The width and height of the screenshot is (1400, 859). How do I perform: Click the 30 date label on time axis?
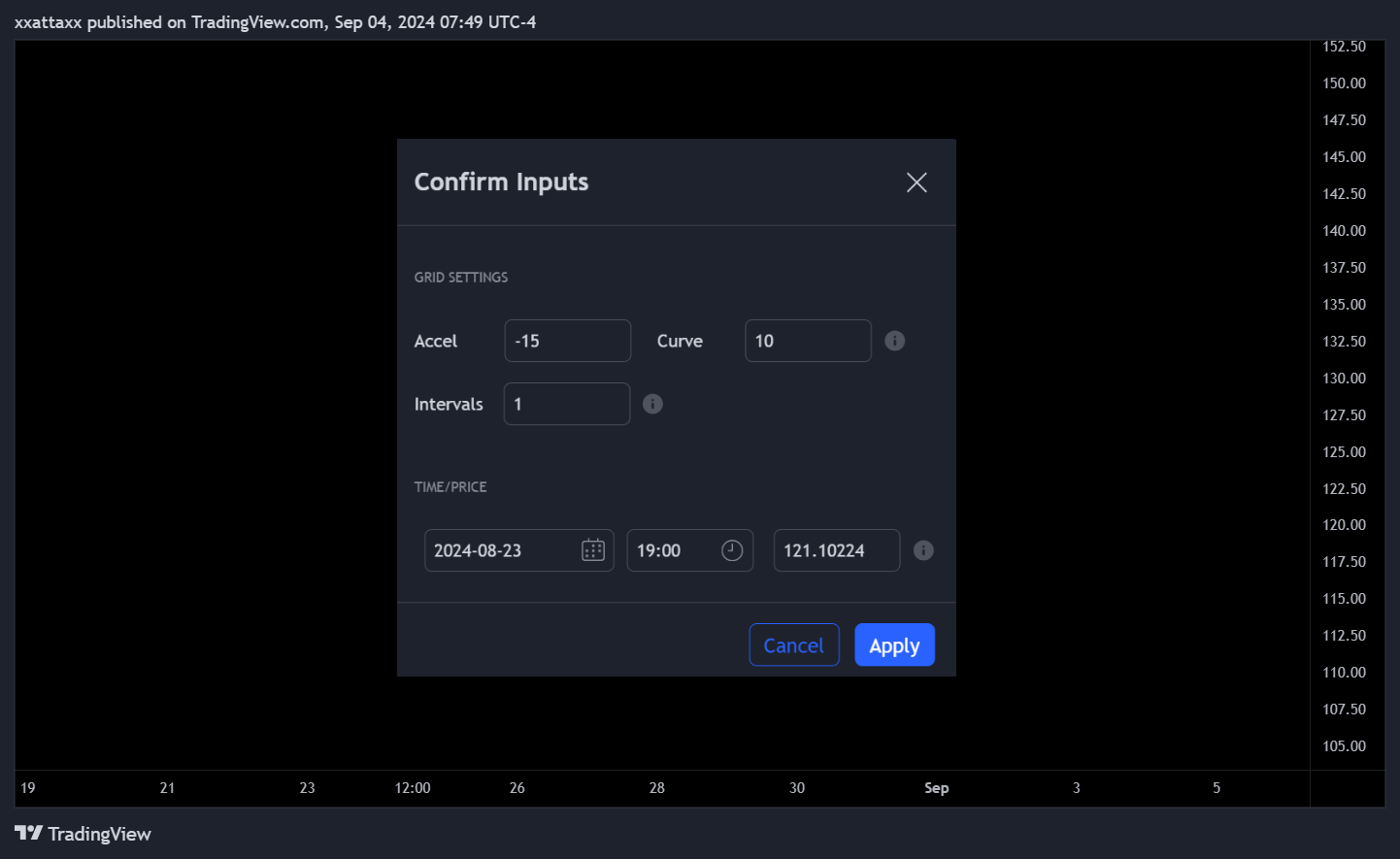[x=797, y=788]
